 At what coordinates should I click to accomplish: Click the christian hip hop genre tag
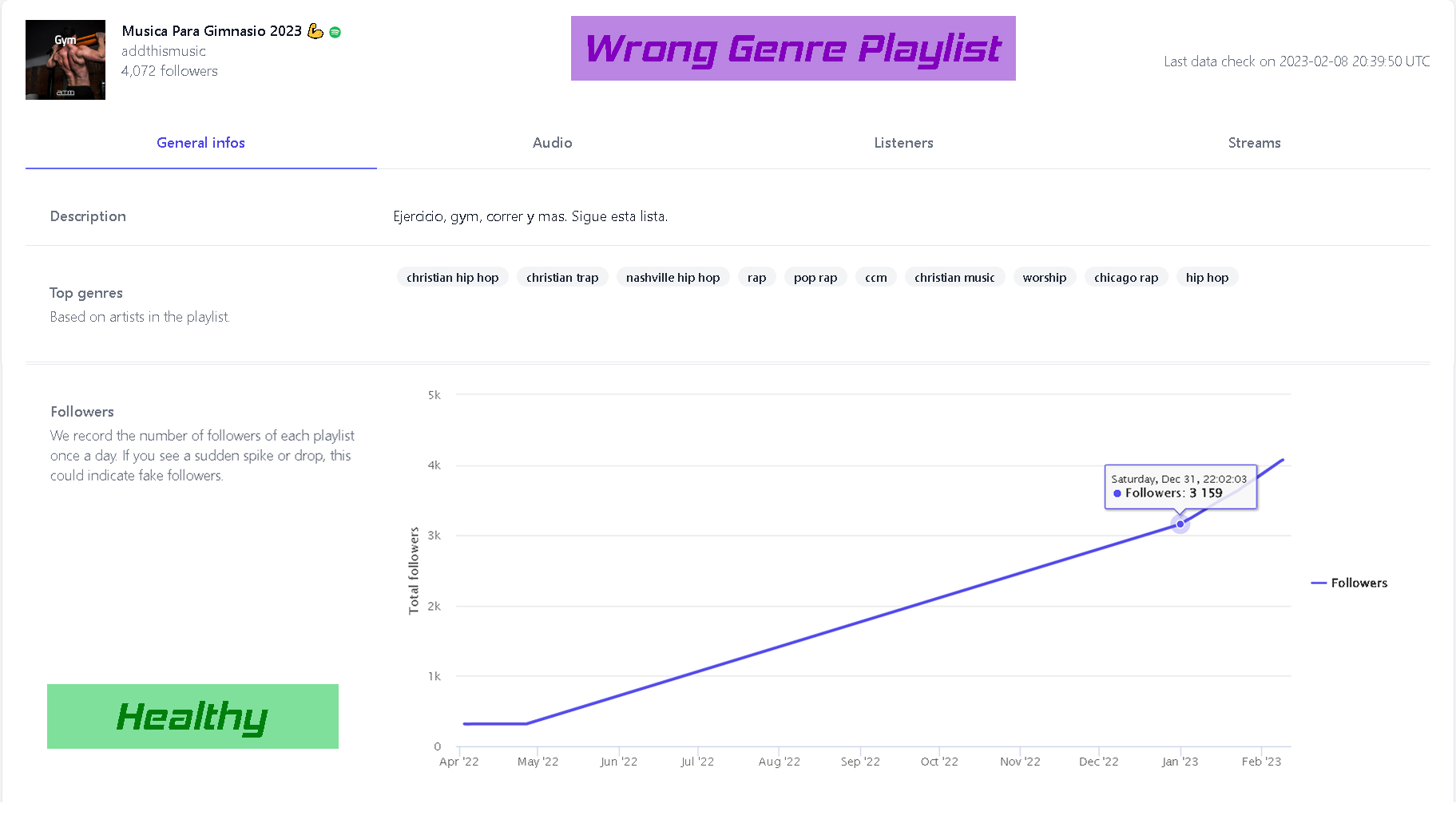[x=452, y=278]
